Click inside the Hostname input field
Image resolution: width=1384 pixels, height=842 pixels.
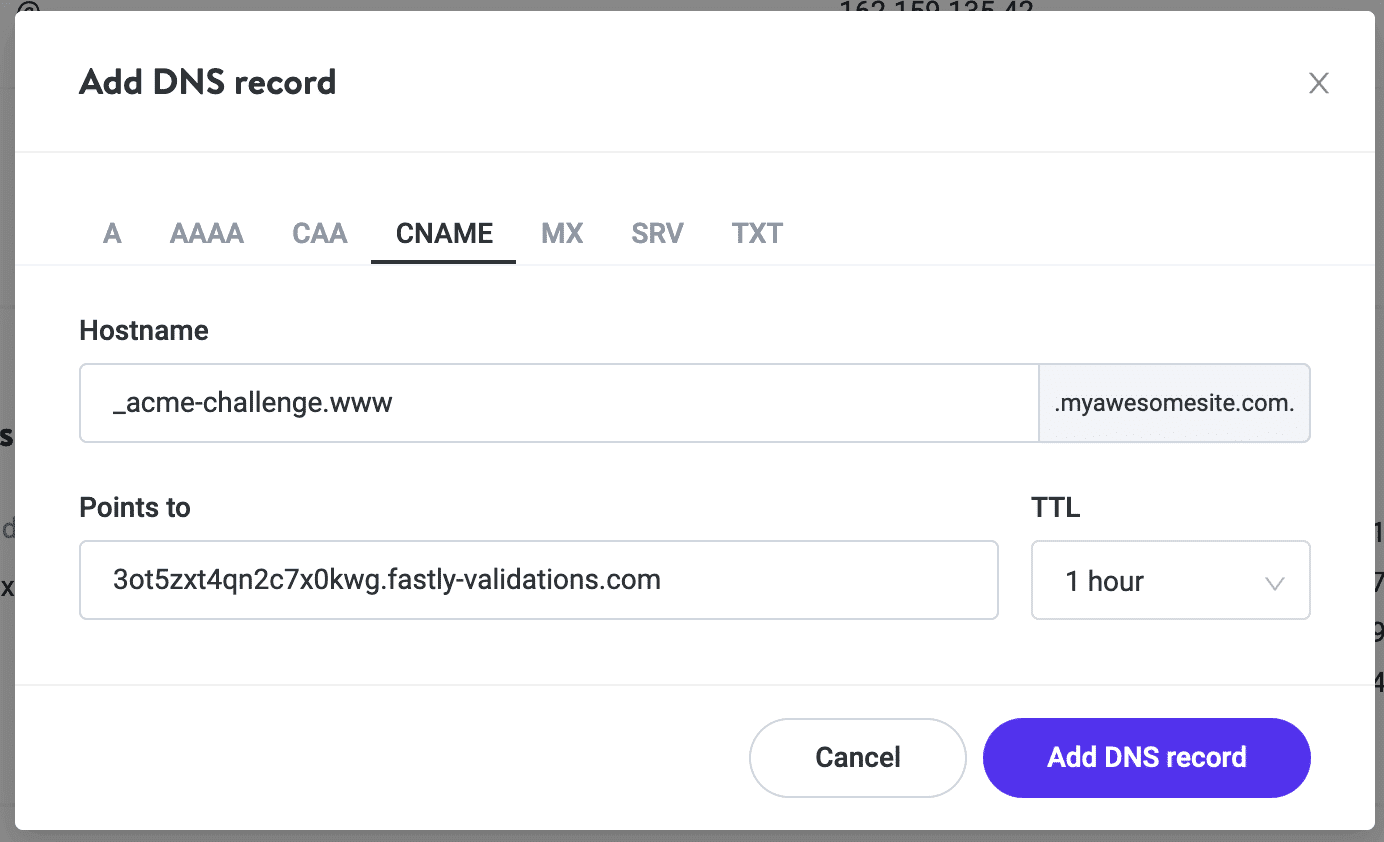tap(560, 402)
